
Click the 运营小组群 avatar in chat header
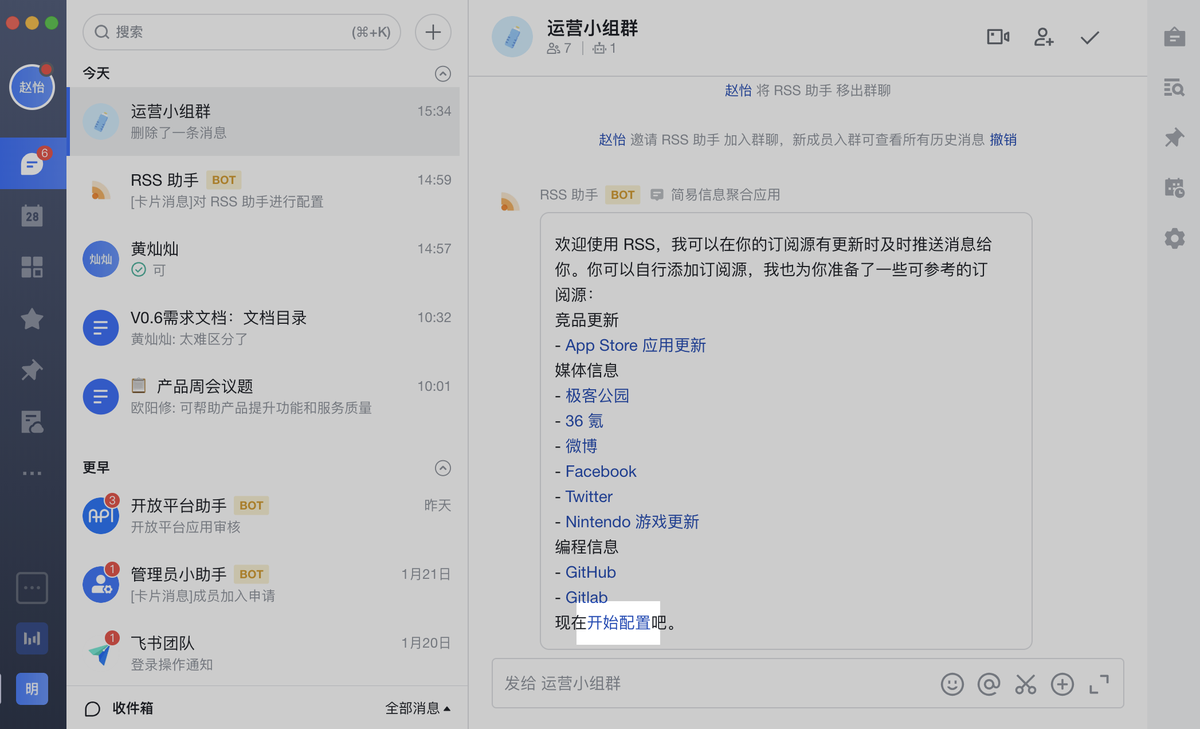(x=512, y=37)
